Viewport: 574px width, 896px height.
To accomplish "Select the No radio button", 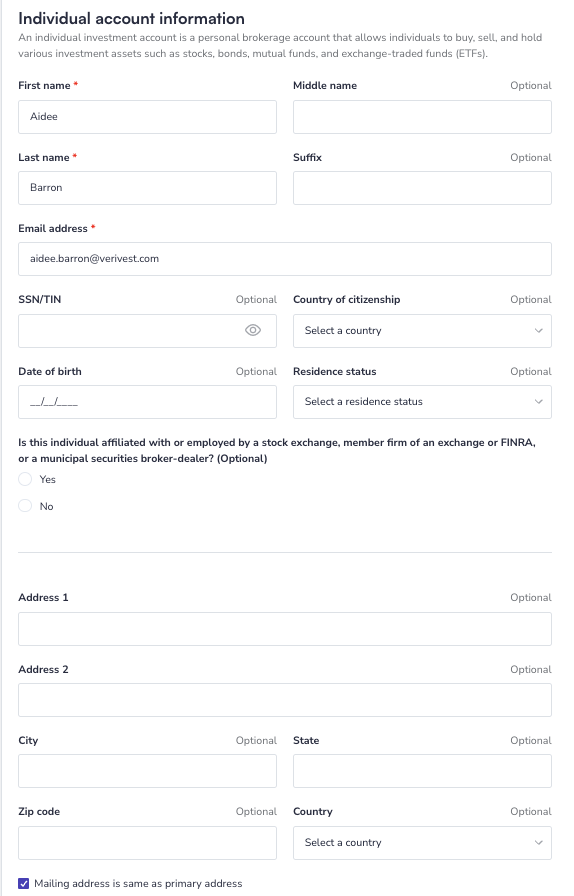I will [25, 506].
